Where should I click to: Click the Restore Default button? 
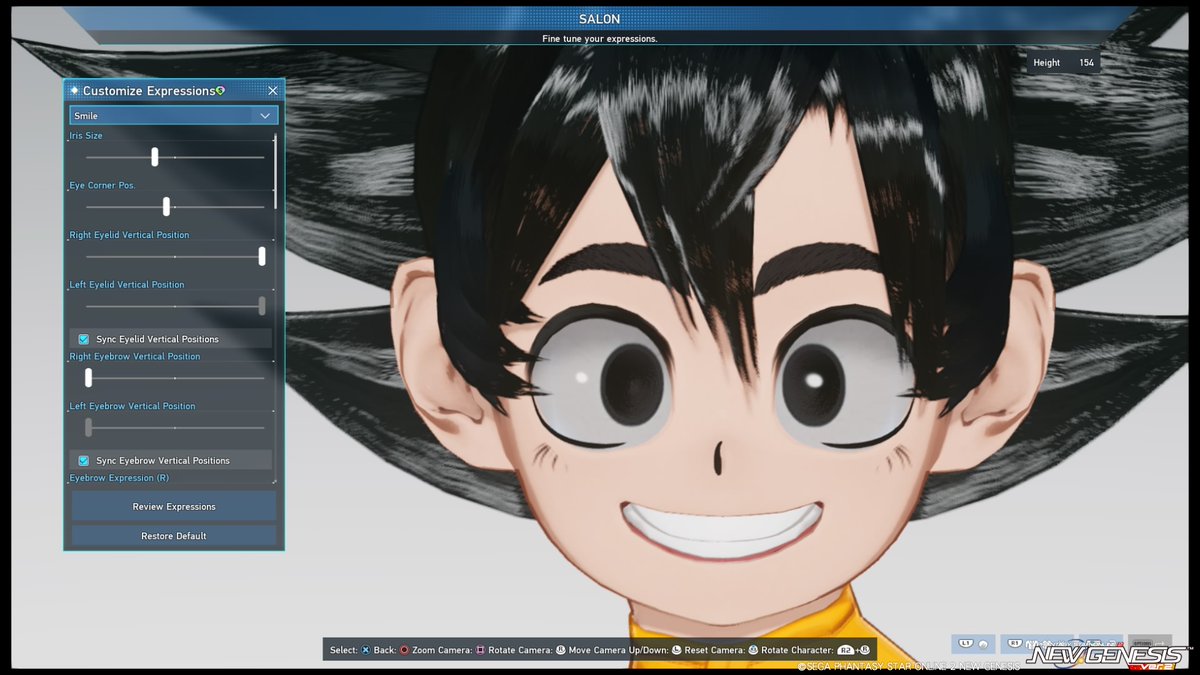point(174,536)
